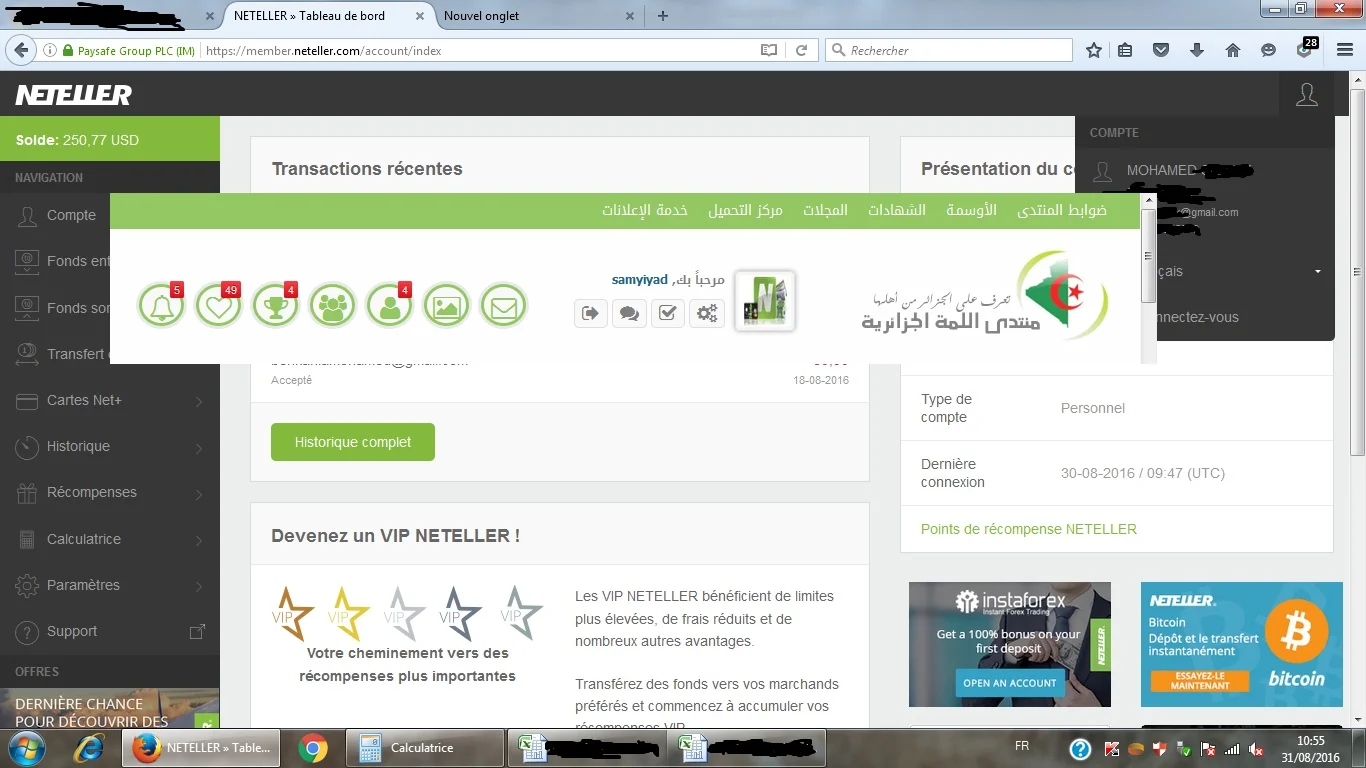This screenshot has height=768, width=1366.
Task: Click the Historique complet button
Action: (352, 442)
